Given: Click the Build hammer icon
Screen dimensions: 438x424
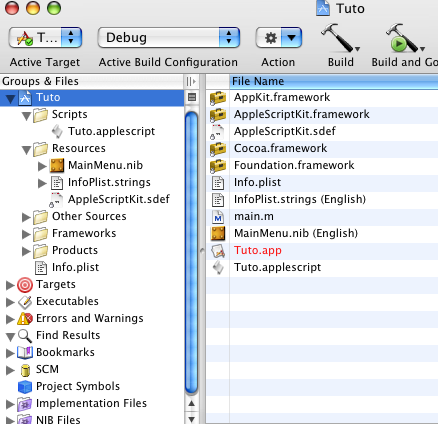Looking at the screenshot, I should [x=340, y=38].
